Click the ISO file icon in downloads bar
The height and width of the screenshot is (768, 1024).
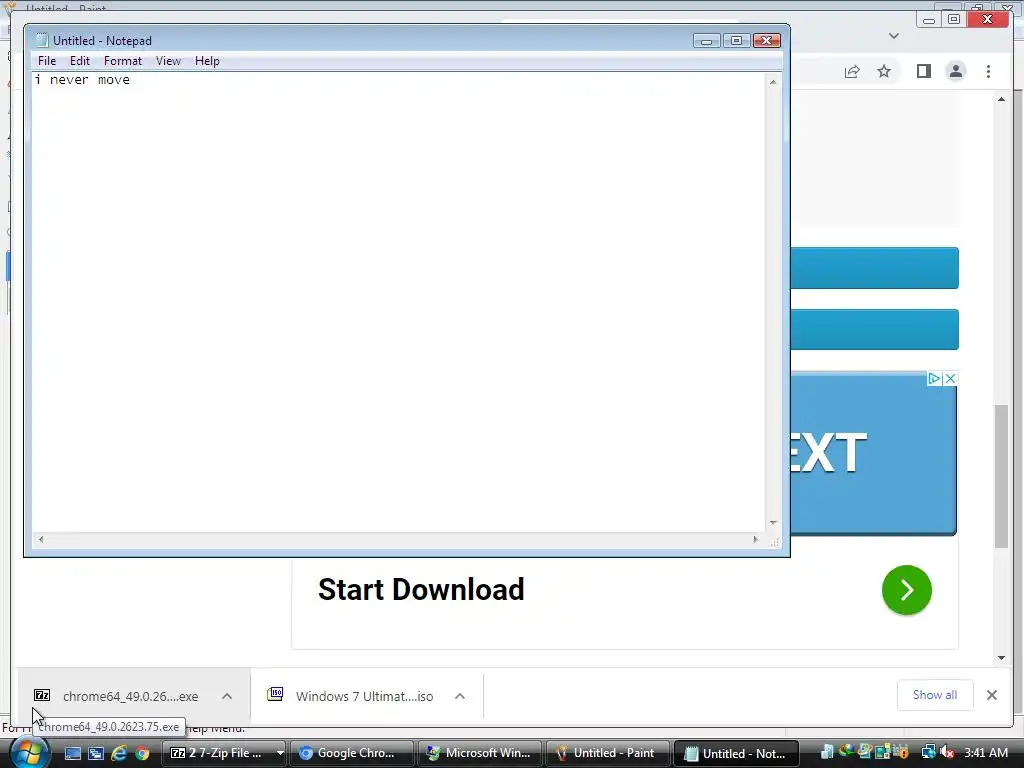pyautogui.click(x=275, y=694)
